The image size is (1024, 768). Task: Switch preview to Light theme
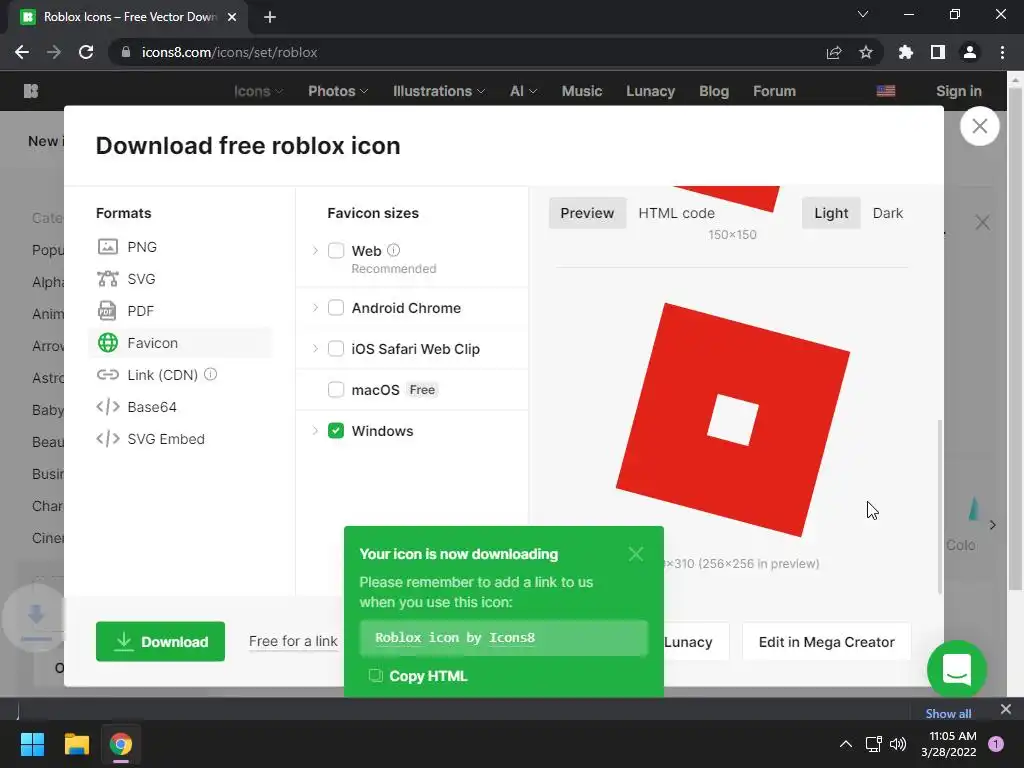click(x=831, y=213)
